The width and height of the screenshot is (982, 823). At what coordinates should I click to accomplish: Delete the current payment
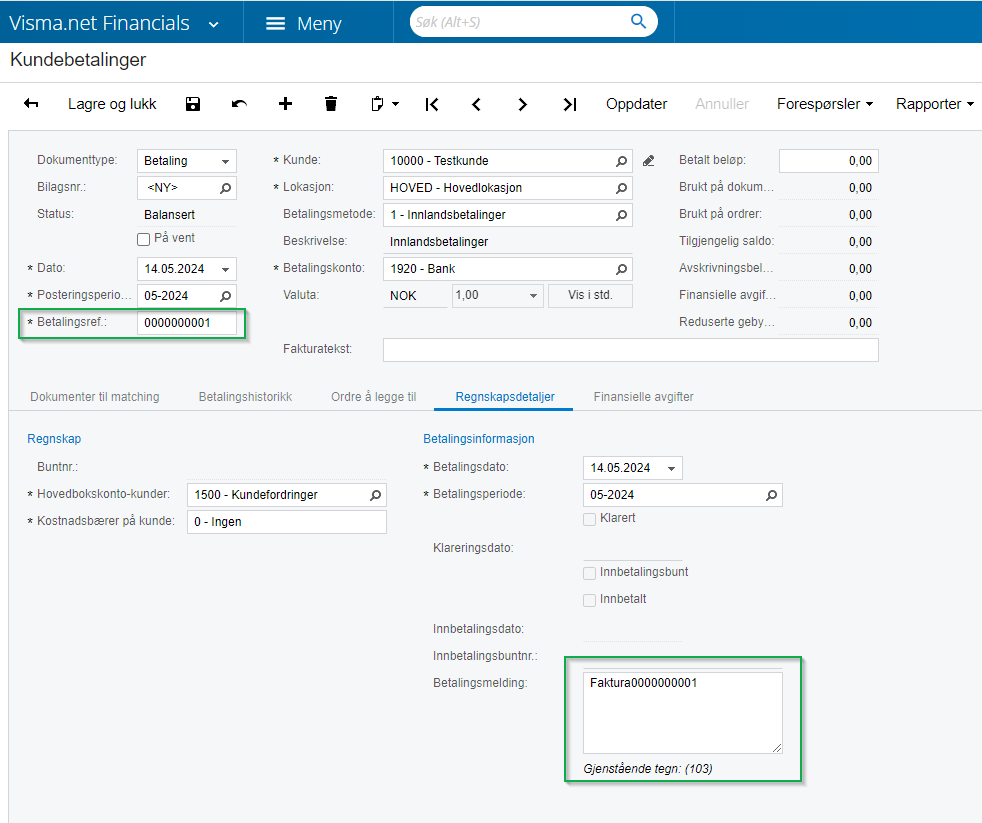[x=331, y=103]
